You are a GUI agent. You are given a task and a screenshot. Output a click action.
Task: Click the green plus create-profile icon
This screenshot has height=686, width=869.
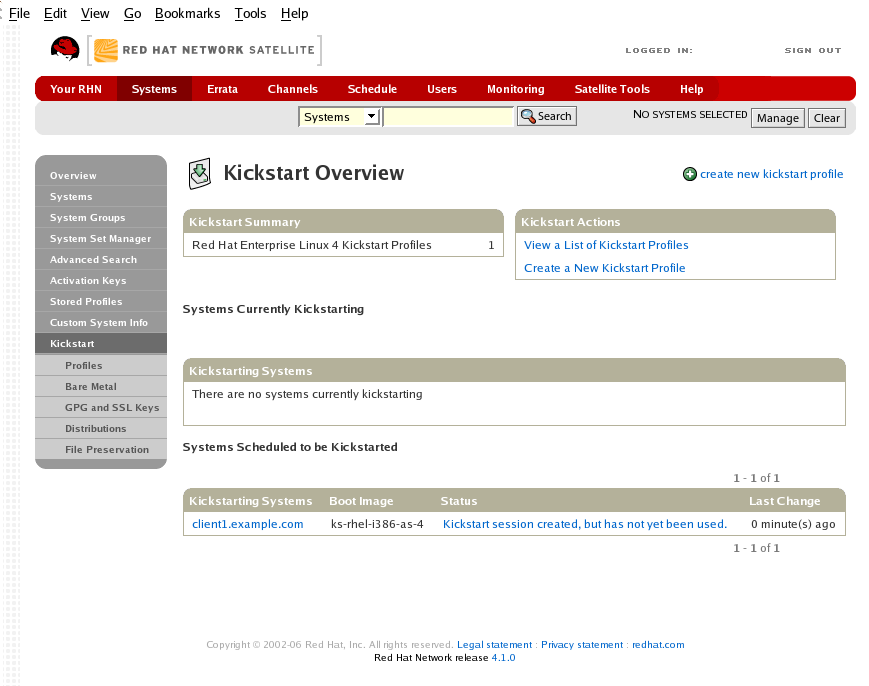point(689,174)
